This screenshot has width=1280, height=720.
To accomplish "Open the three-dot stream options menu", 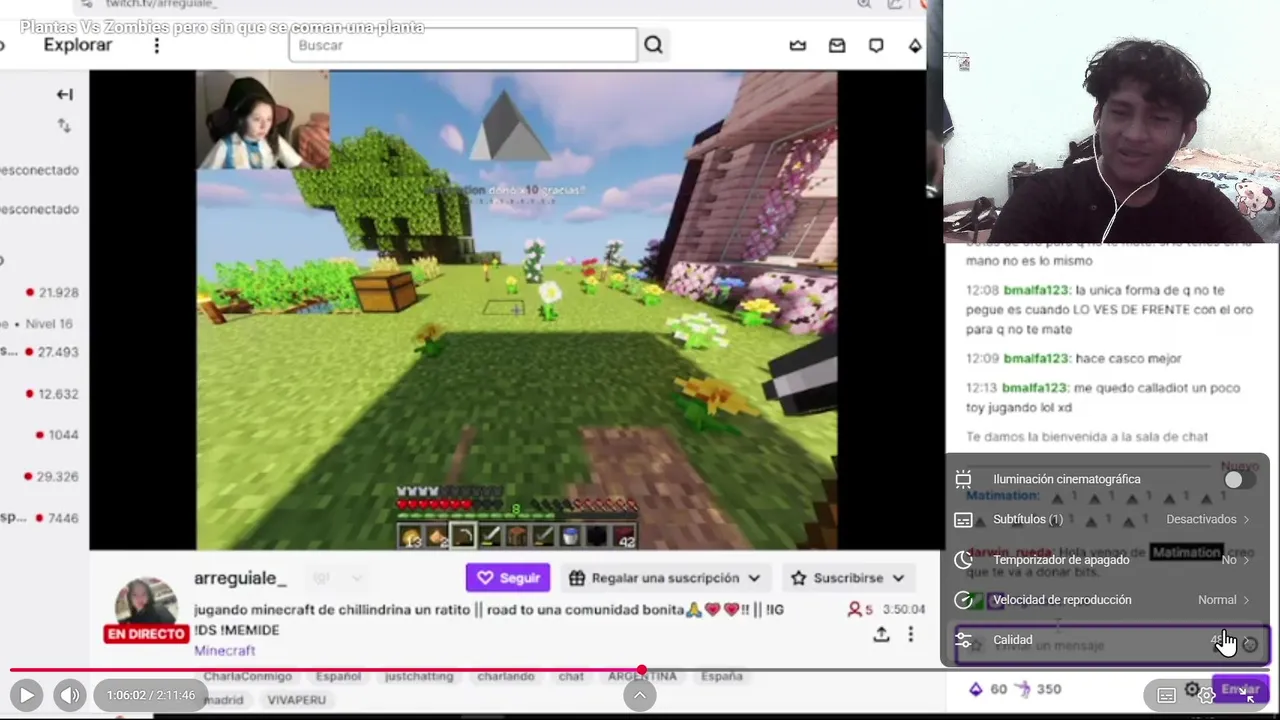I will pyautogui.click(x=910, y=634).
